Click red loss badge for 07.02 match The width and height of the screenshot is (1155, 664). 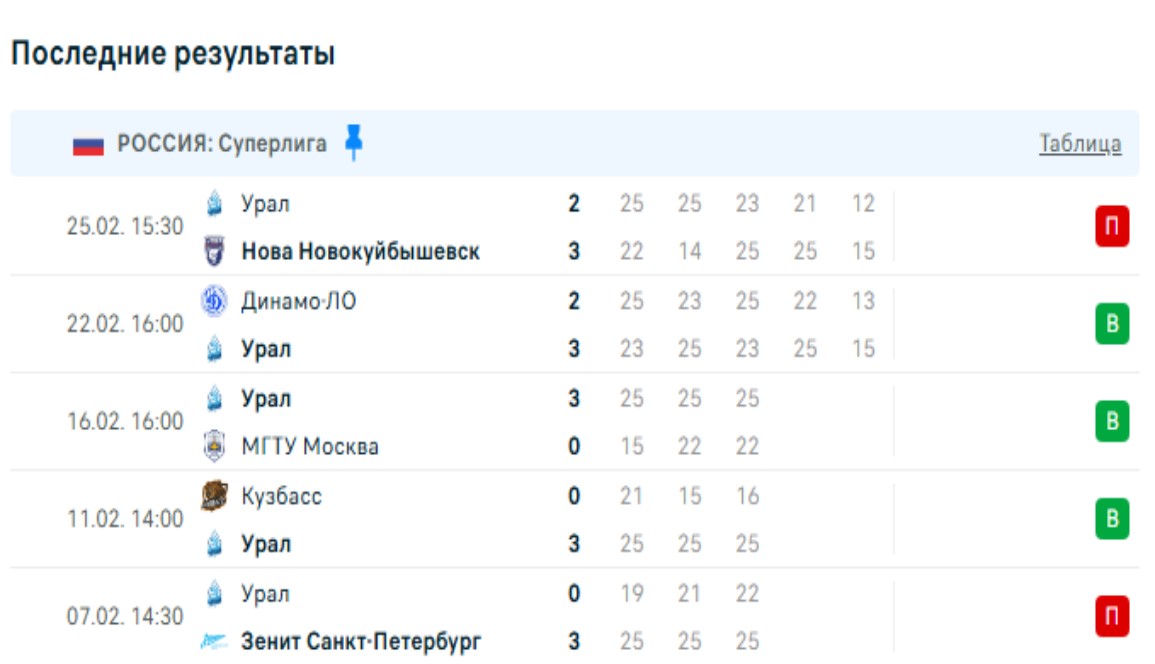pos(1112,617)
